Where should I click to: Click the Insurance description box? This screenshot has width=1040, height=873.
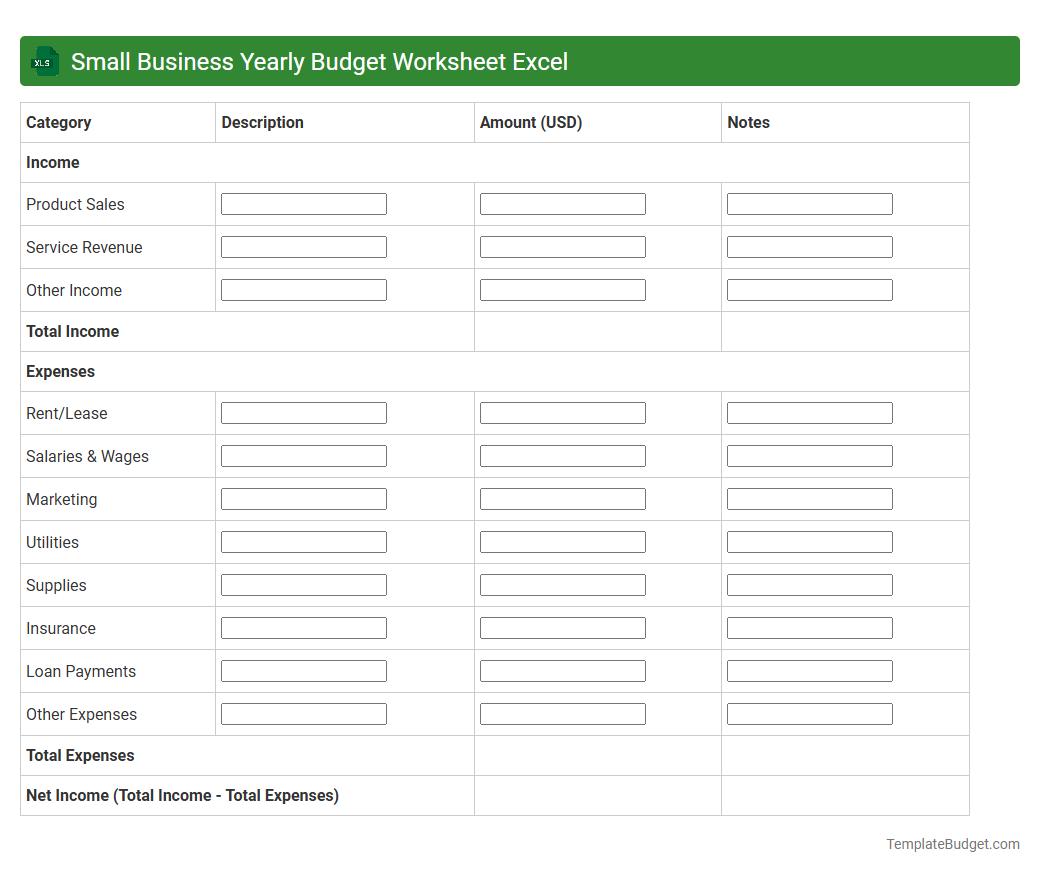coord(303,627)
